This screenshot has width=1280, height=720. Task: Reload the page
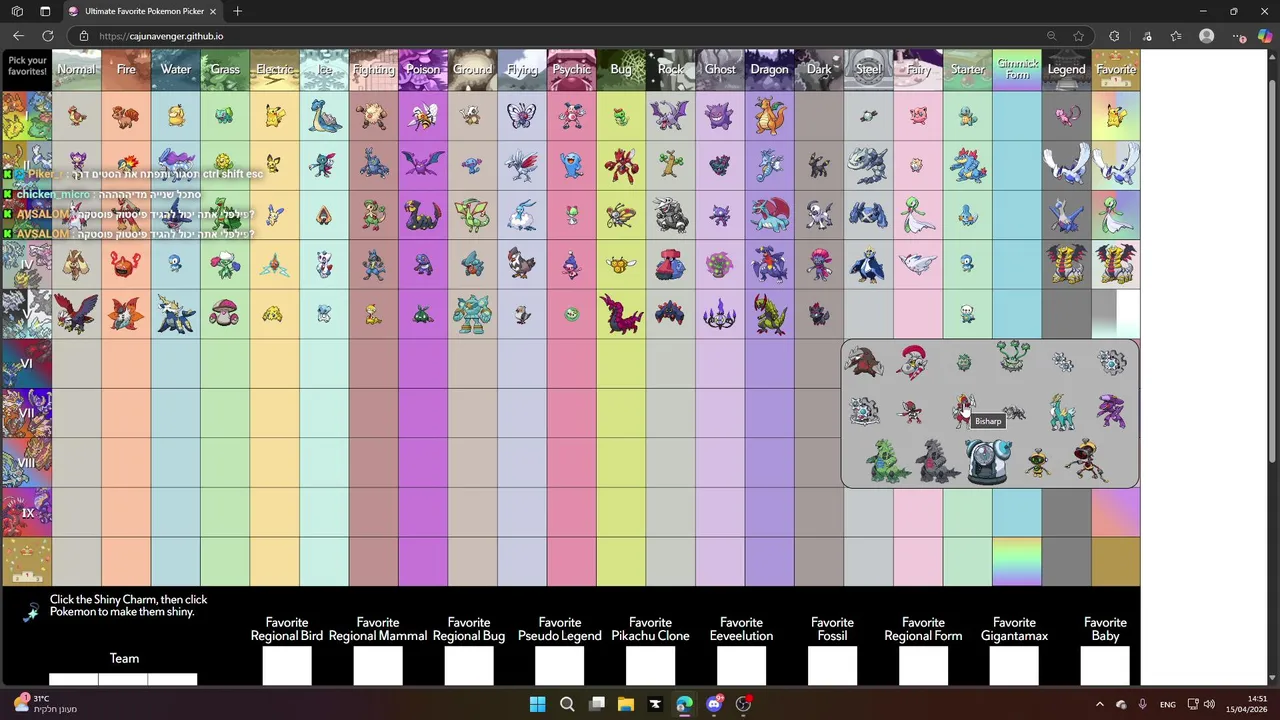point(47,36)
